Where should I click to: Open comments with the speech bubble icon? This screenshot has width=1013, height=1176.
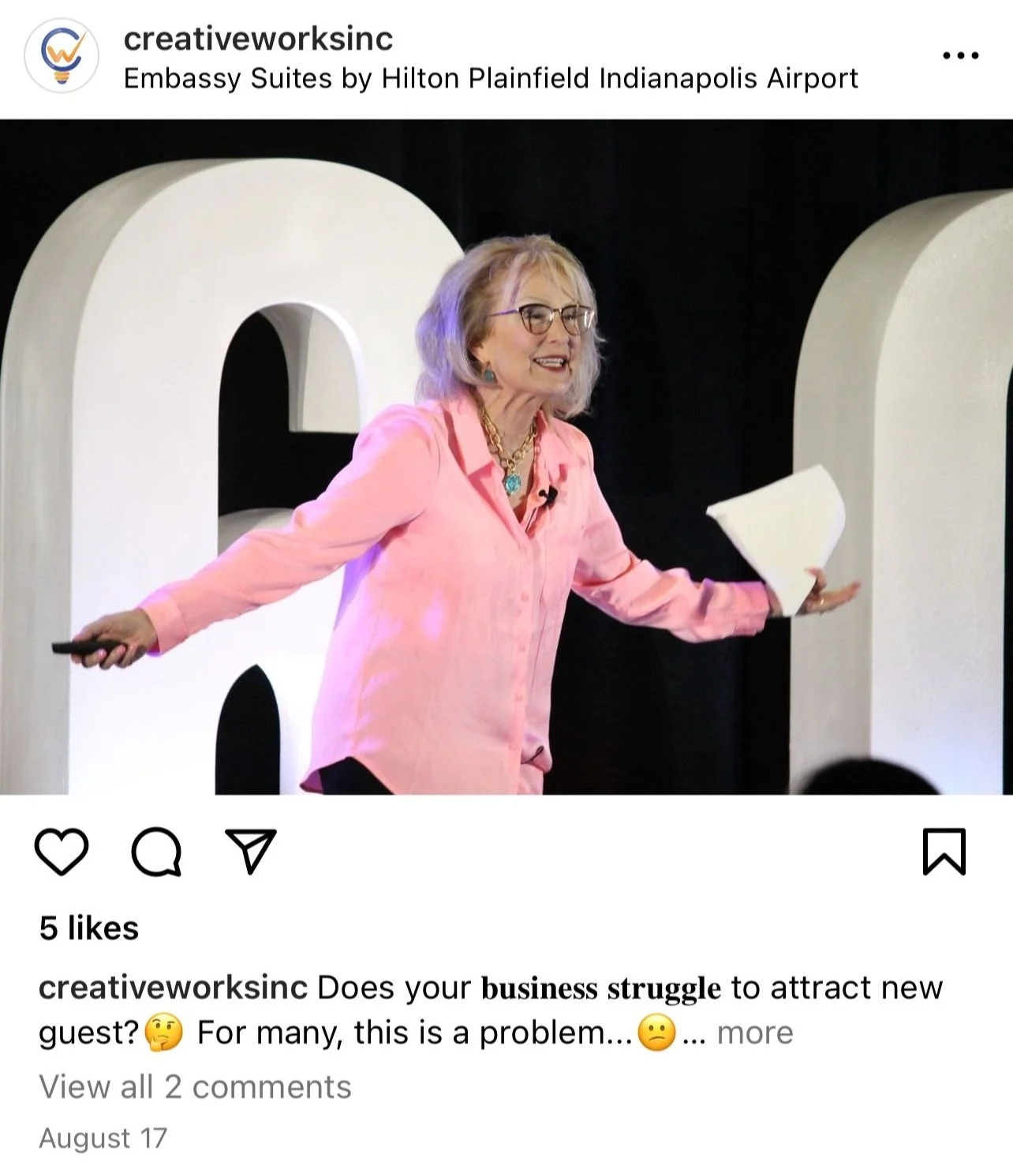point(156,852)
